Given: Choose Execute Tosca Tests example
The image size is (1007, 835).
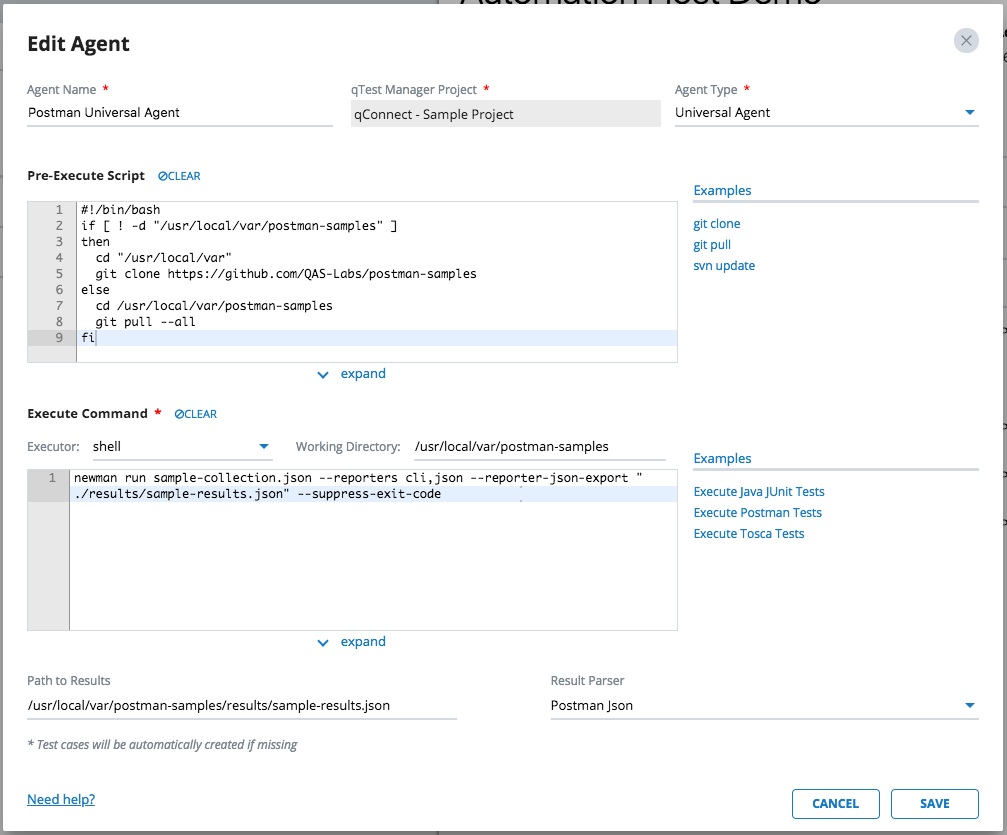Looking at the screenshot, I should click(748, 534).
